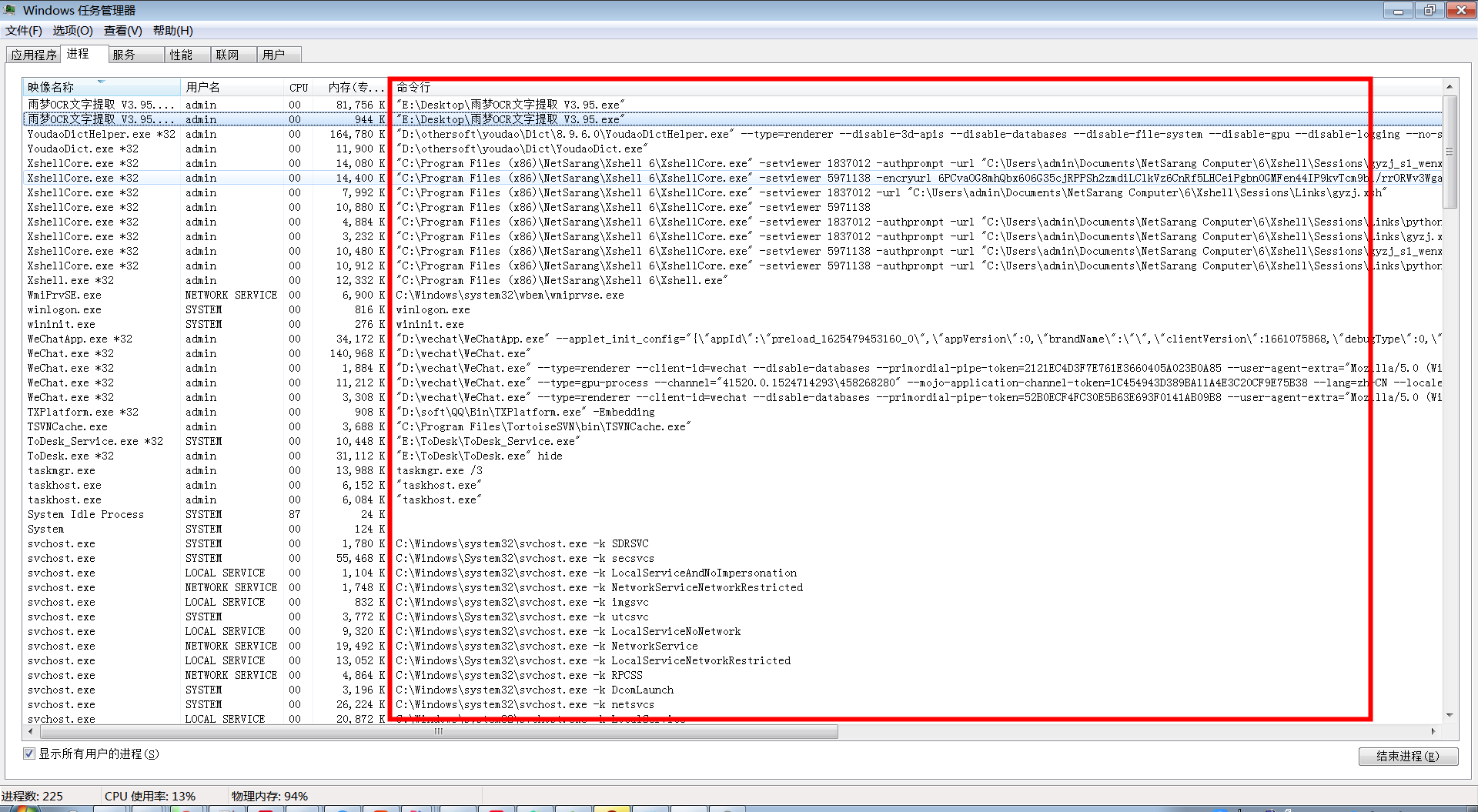This screenshot has width=1478, height=812.
Task: Sort by CPU column header
Action: (299, 87)
